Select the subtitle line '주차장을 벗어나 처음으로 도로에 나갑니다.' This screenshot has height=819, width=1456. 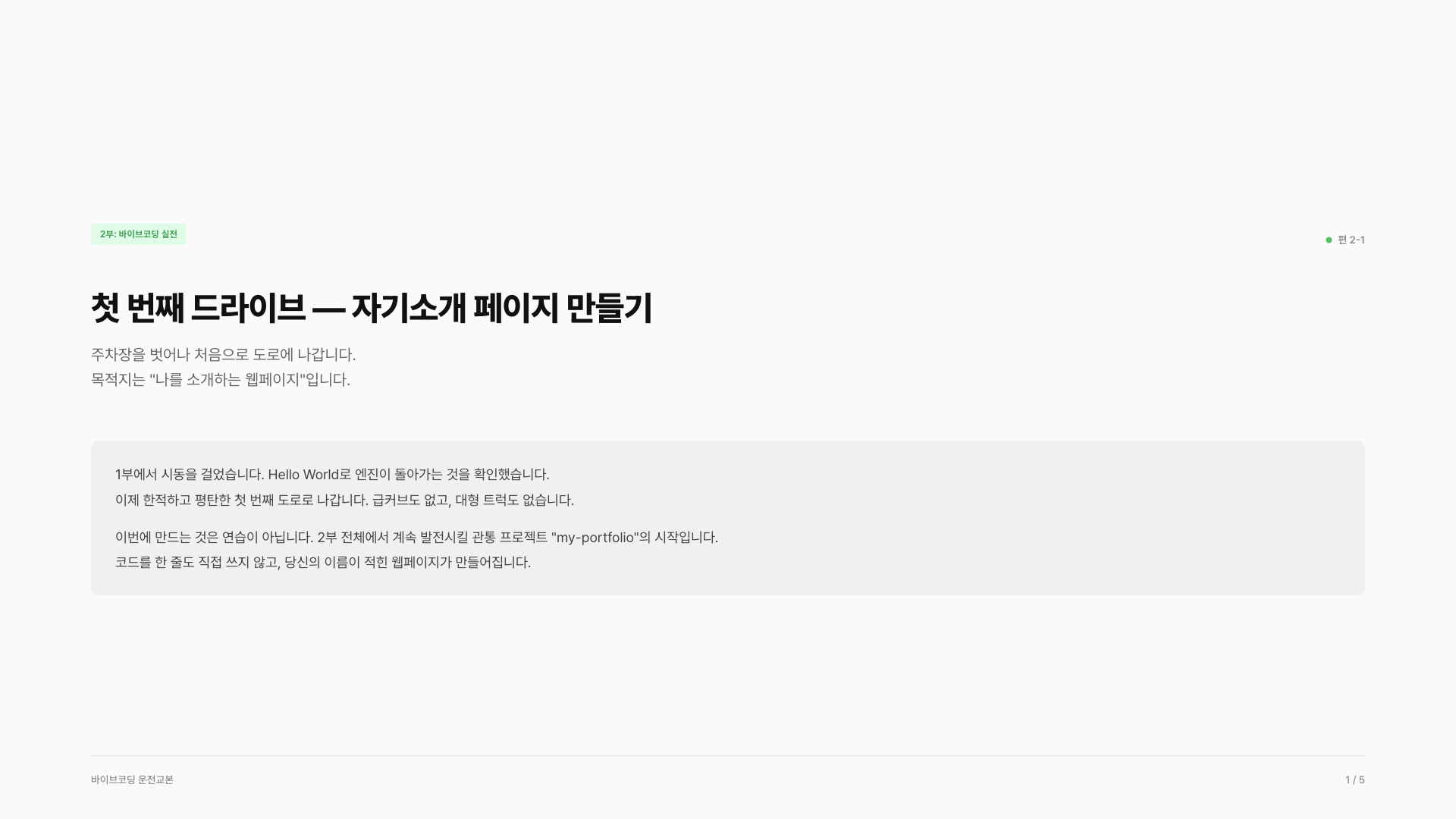coord(223,354)
